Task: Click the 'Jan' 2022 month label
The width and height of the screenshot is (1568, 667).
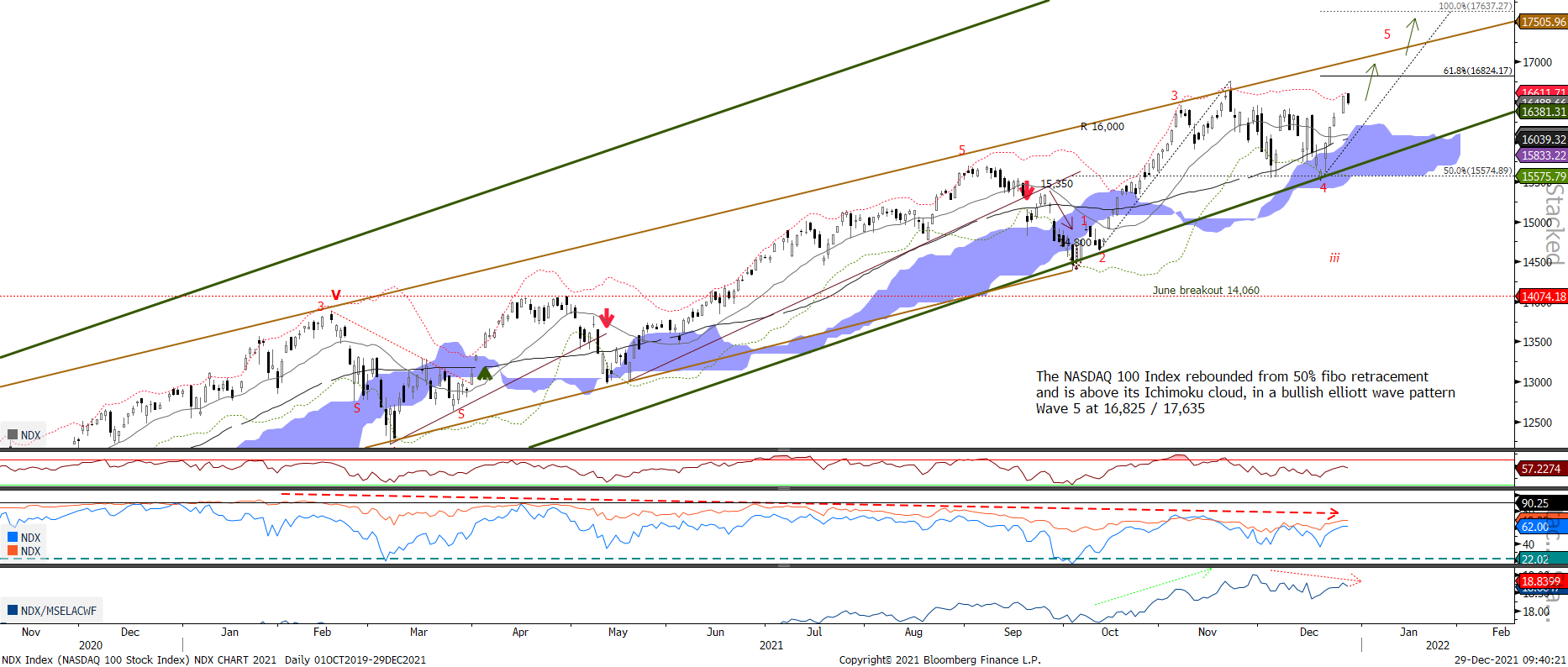Action: click(1408, 632)
